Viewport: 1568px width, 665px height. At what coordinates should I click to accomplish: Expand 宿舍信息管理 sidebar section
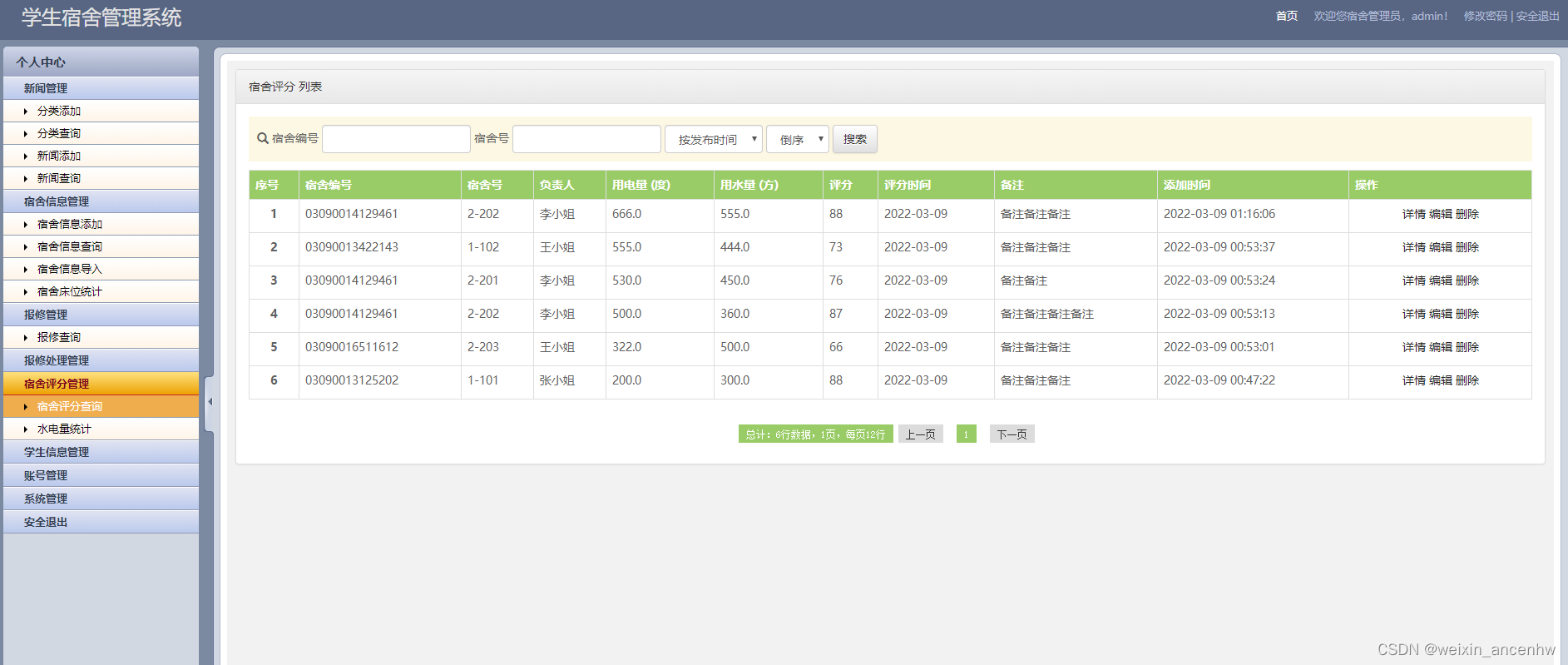[x=101, y=201]
